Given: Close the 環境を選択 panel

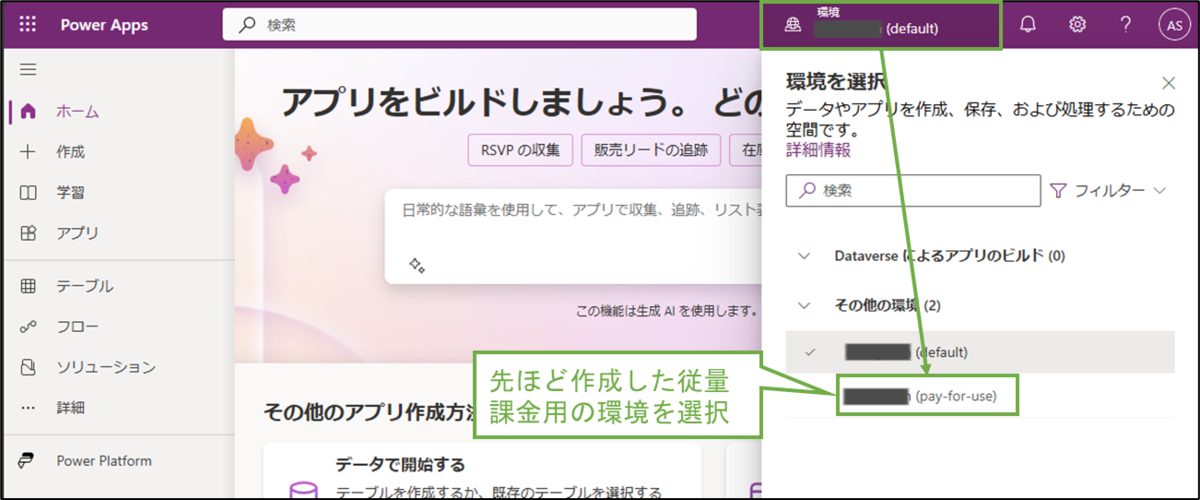Looking at the screenshot, I should 1168,84.
